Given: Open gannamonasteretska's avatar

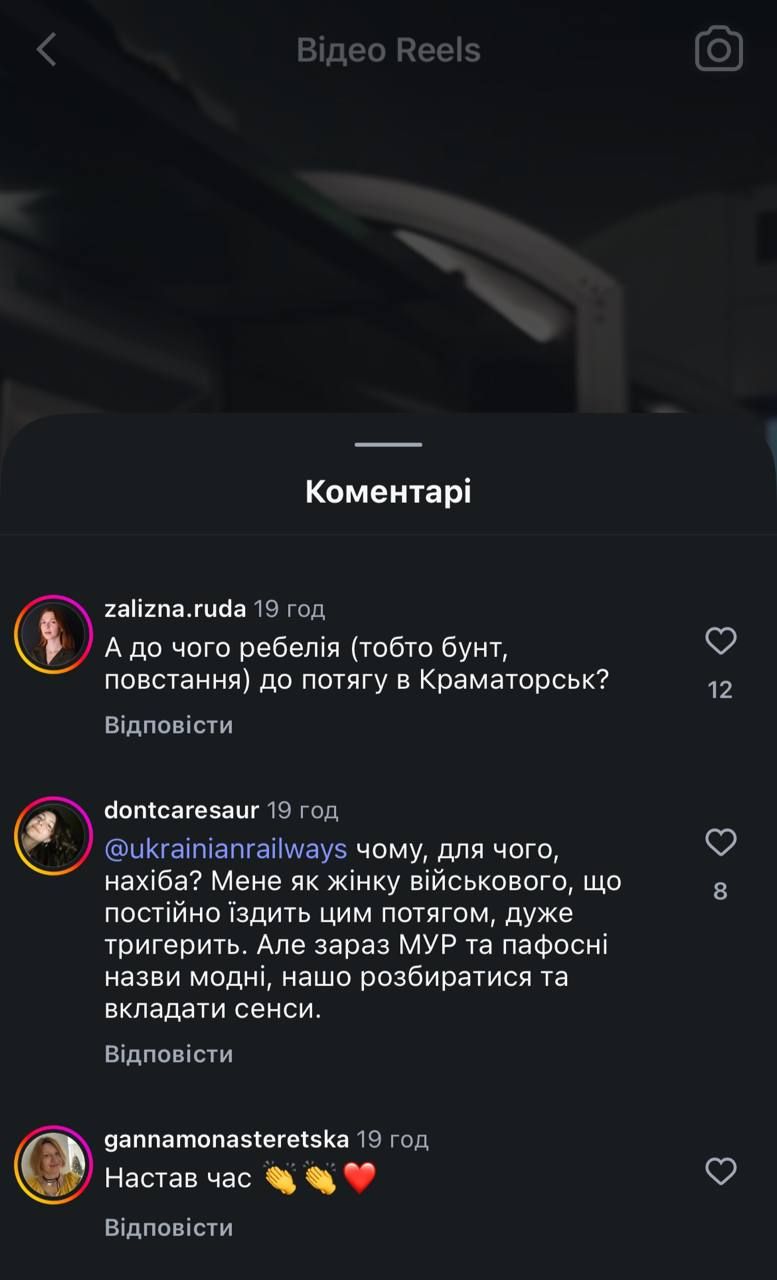Looking at the screenshot, I should (53, 1165).
